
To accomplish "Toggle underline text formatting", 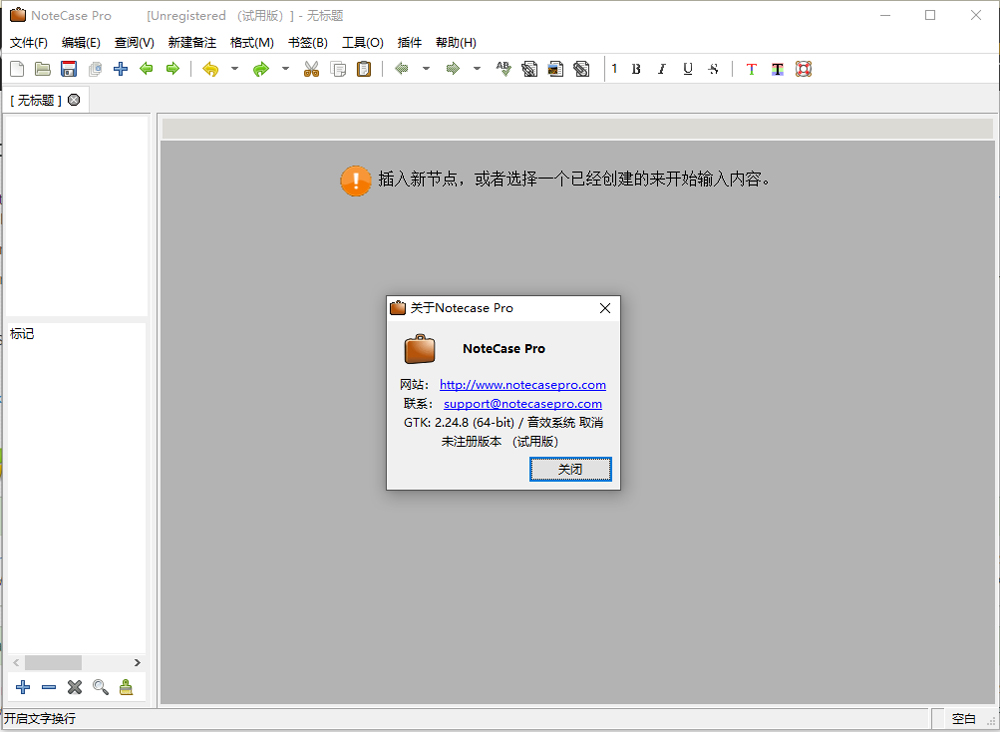I will (688, 69).
